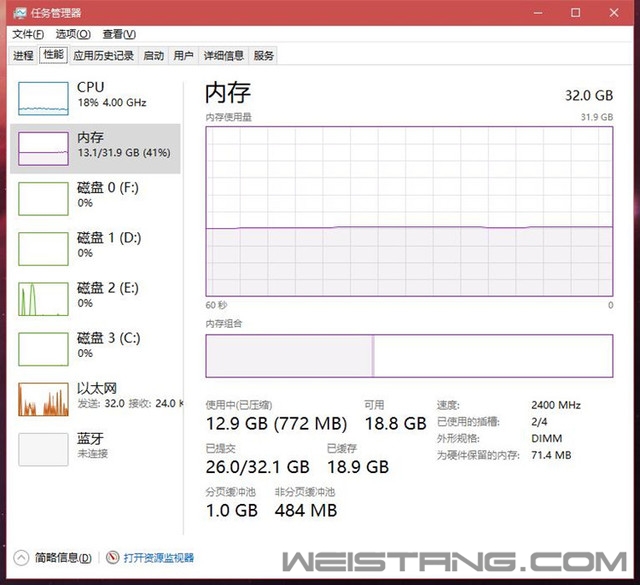Click the DIMM form factor value
Screen dimensions: 640x585
tap(547, 438)
